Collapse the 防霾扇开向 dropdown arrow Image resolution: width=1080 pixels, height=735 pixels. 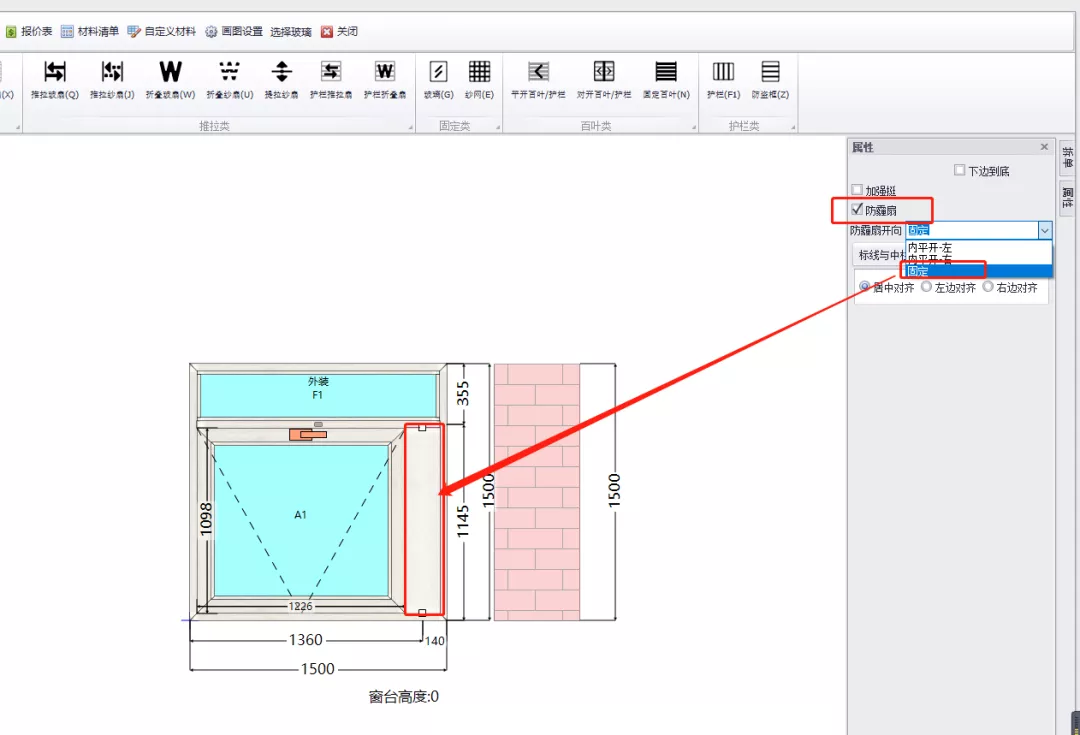(x=1044, y=230)
